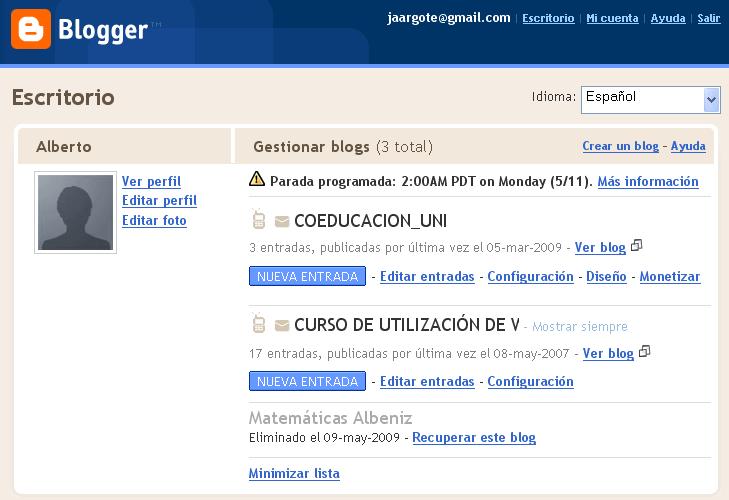Image resolution: width=729 pixels, height=500 pixels.
Task: Open Mi cuenta in top header
Action: point(612,18)
